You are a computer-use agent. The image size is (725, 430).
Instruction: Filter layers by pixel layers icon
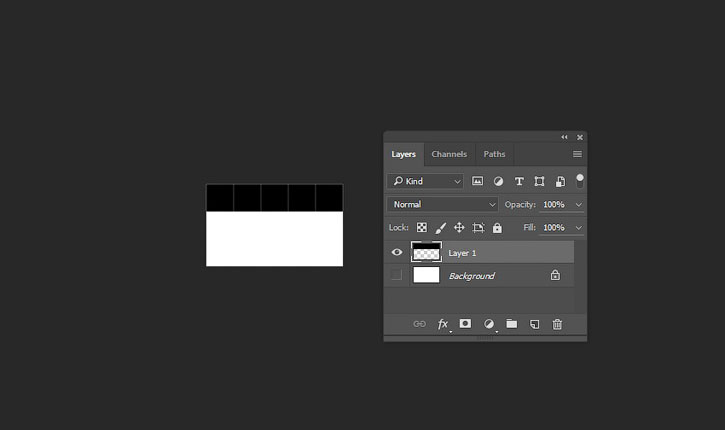[x=477, y=181]
